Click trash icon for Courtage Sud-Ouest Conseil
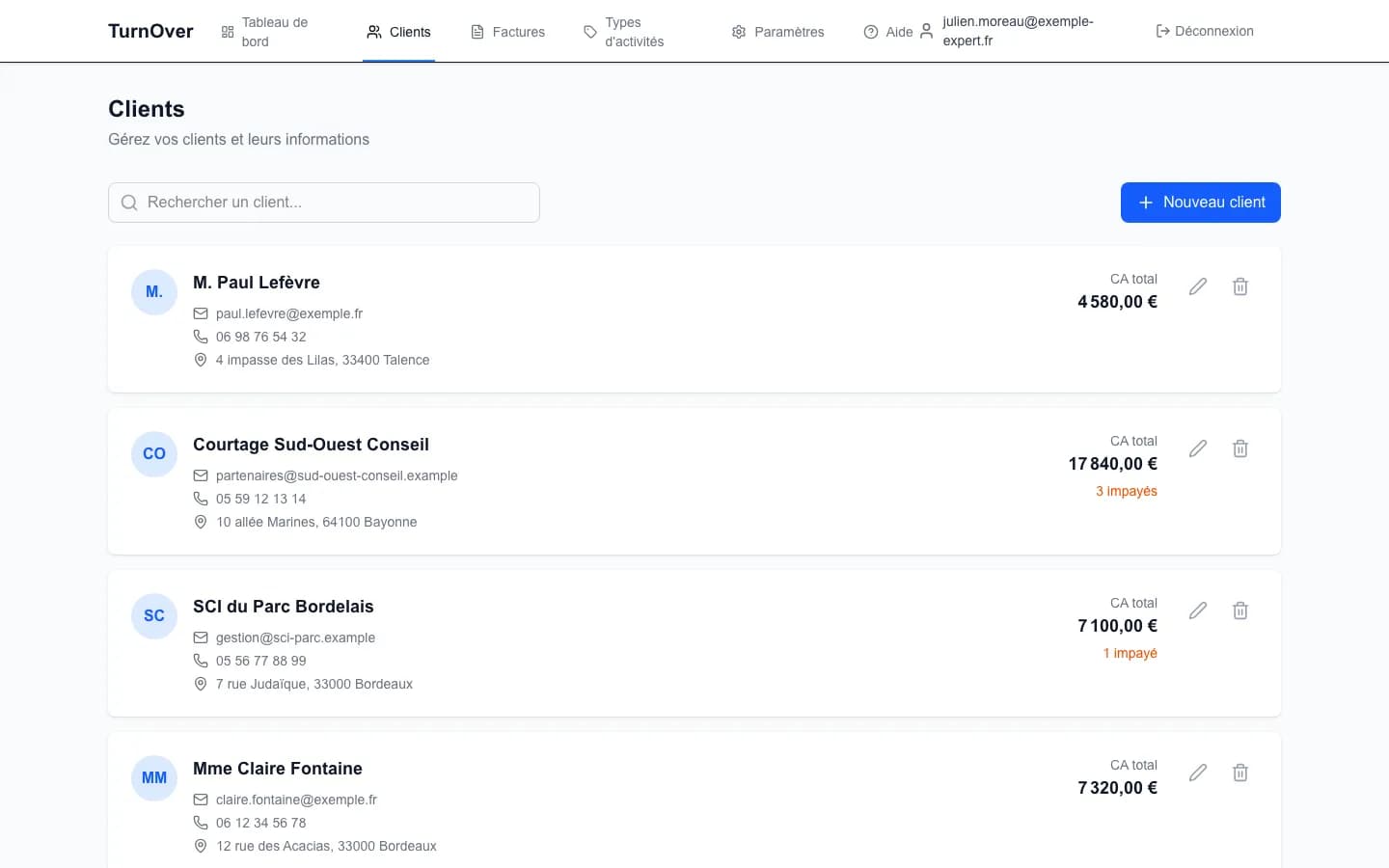 click(x=1240, y=448)
